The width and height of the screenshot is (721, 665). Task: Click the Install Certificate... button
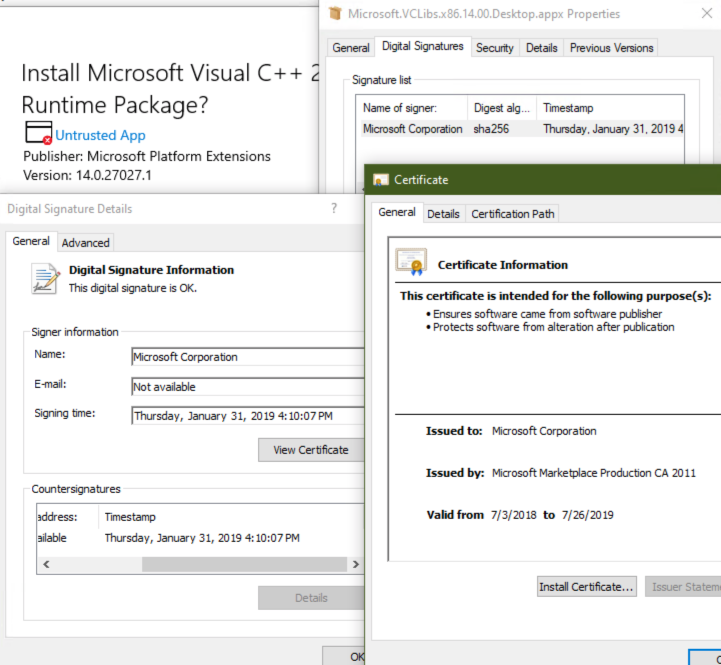[587, 587]
